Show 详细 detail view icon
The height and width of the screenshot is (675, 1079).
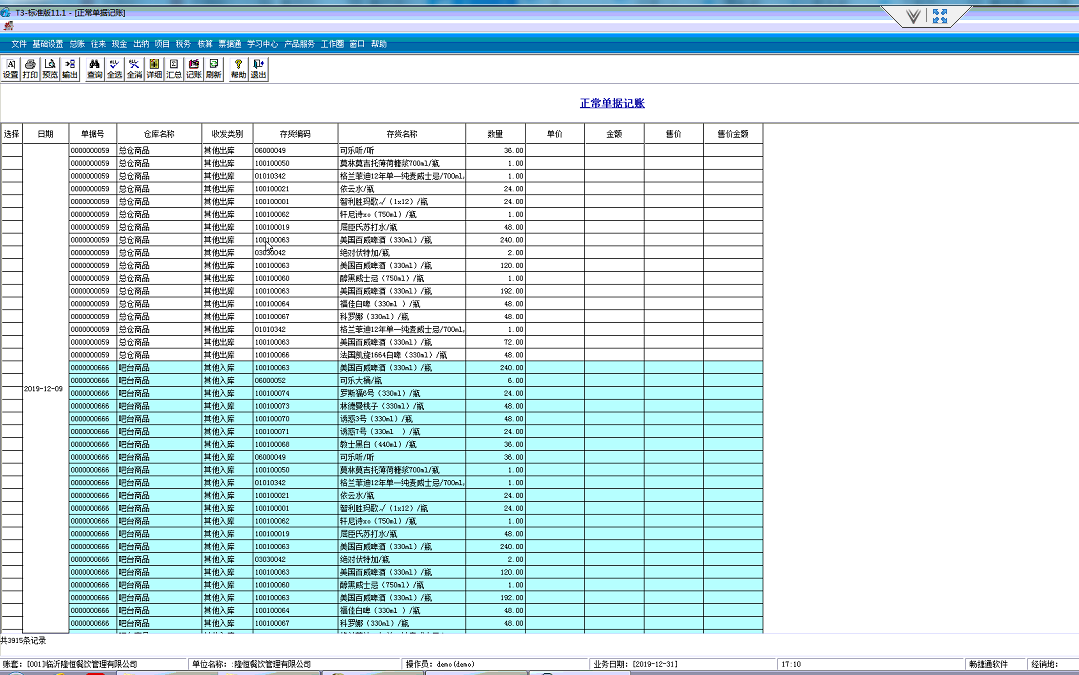coord(154,69)
